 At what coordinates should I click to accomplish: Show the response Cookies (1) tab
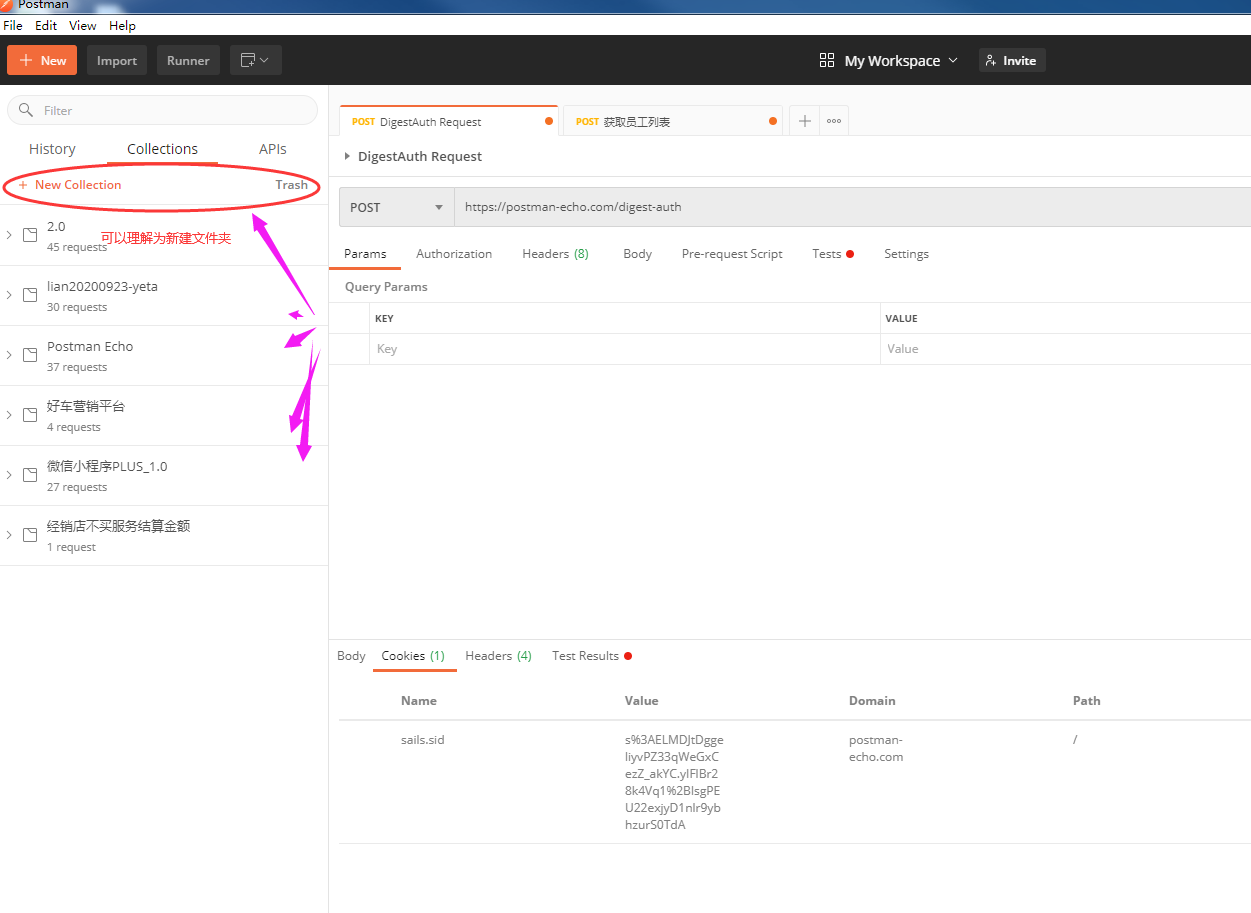(x=413, y=656)
